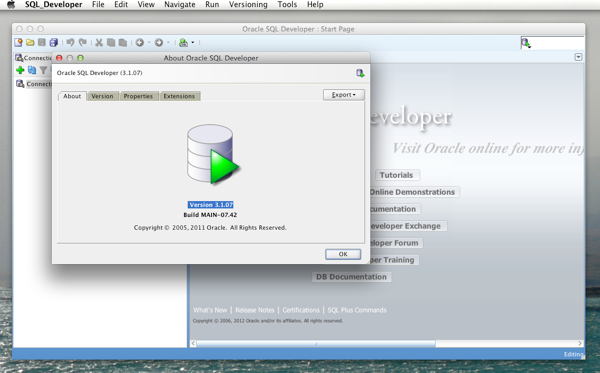
Task: Click the New file toolbar icon
Action: tap(18, 42)
